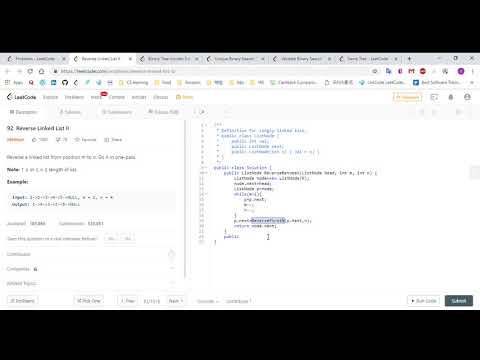The image size is (480, 360).
Task: Click the Favorite heart button
Action: click(x=85, y=140)
